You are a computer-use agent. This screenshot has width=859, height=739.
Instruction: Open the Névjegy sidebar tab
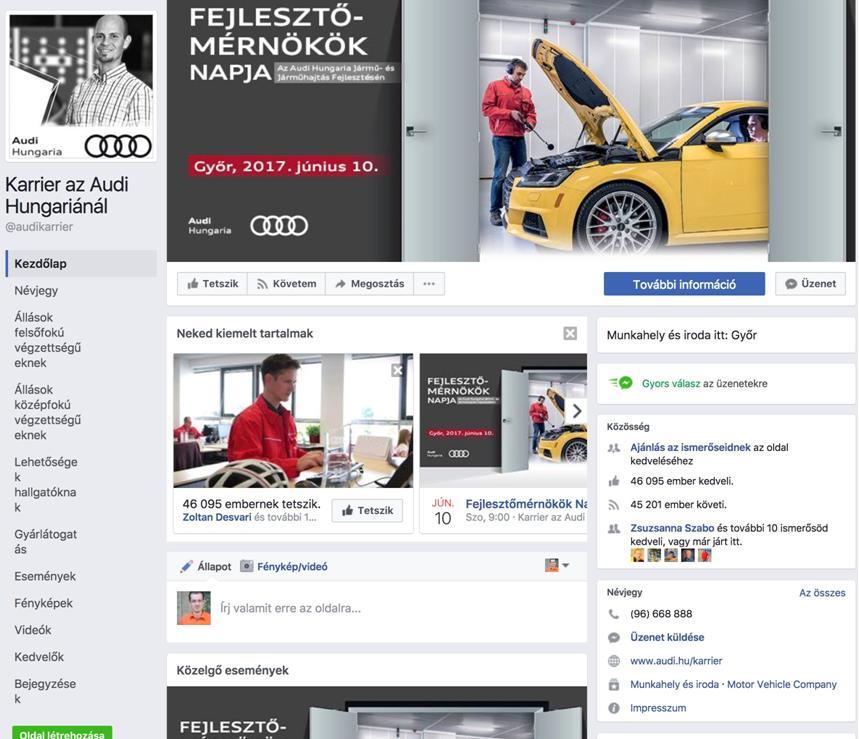tap(36, 290)
